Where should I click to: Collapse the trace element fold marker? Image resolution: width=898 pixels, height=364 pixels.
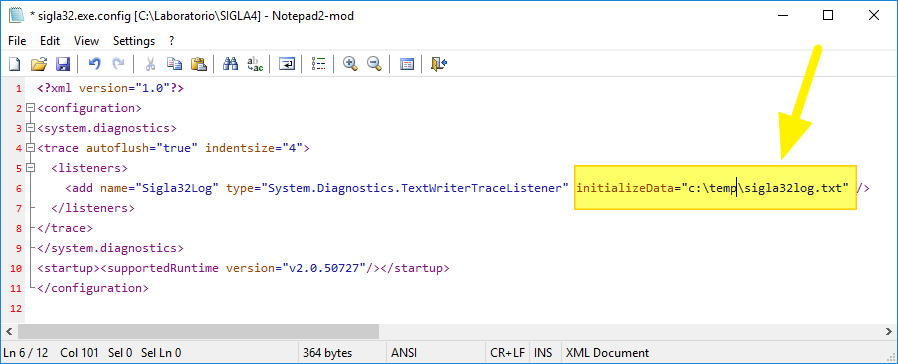click(31, 148)
